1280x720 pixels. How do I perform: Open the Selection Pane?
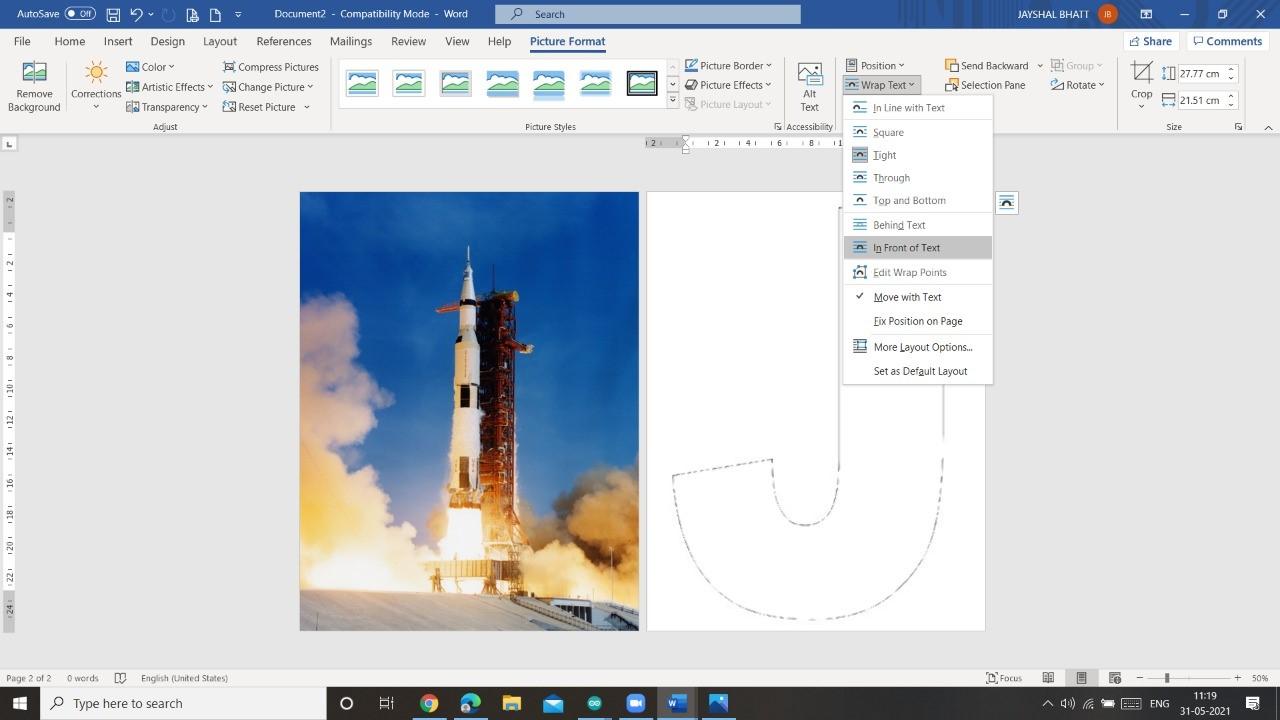click(985, 85)
